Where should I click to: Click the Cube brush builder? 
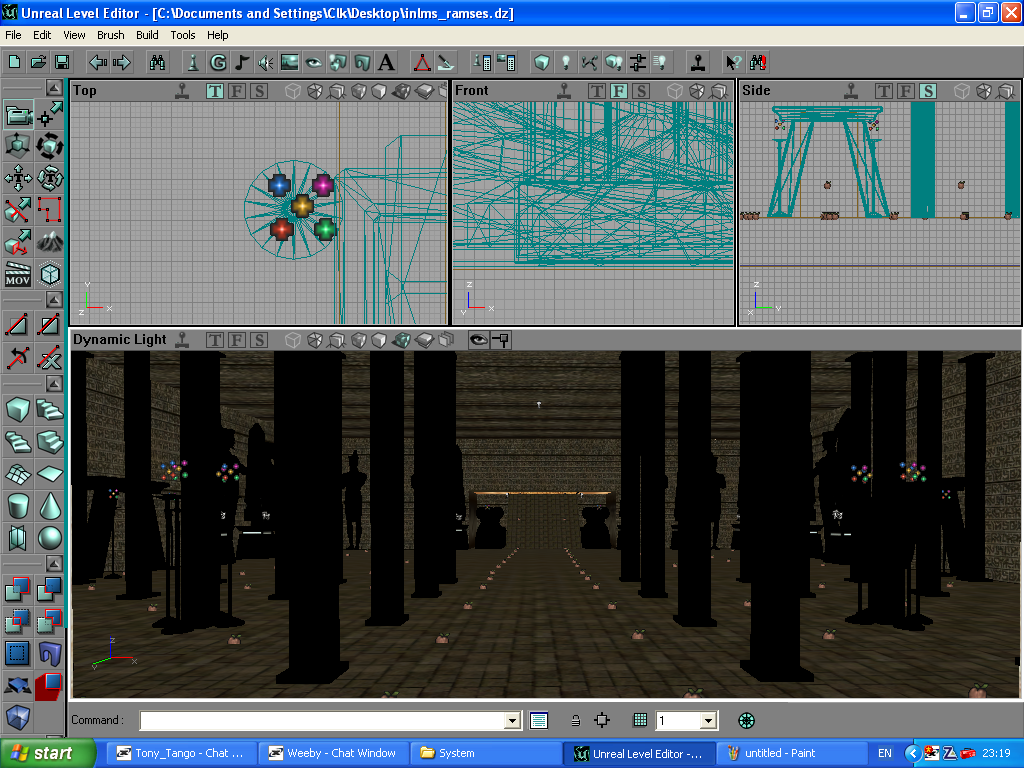tap(18, 410)
